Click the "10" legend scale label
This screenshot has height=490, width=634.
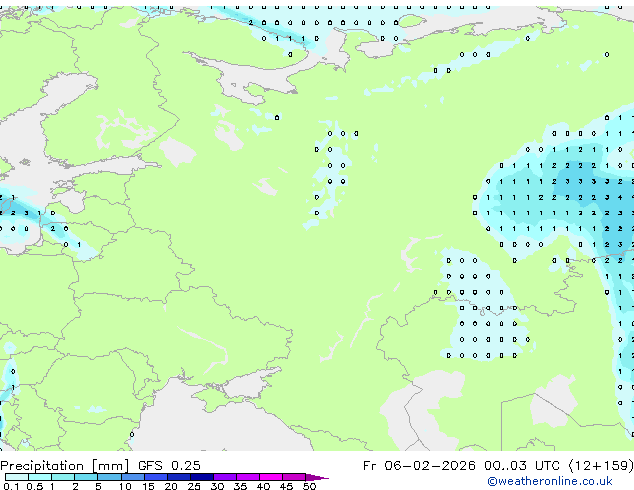[x=125, y=486]
